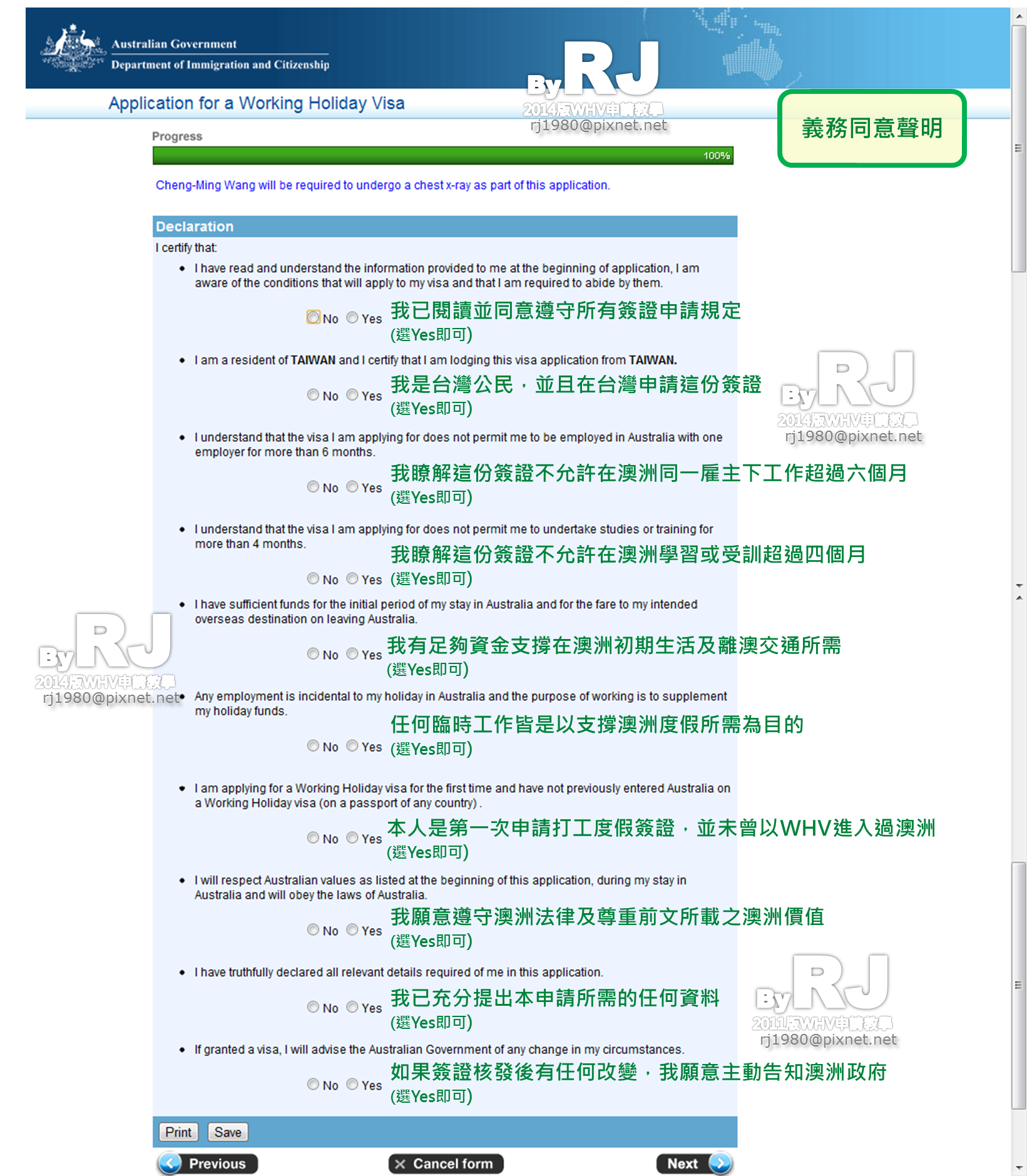The width and height of the screenshot is (1027, 1176).
Task: Click the Application for a Working Holiday Visa heading
Action: click(x=257, y=103)
